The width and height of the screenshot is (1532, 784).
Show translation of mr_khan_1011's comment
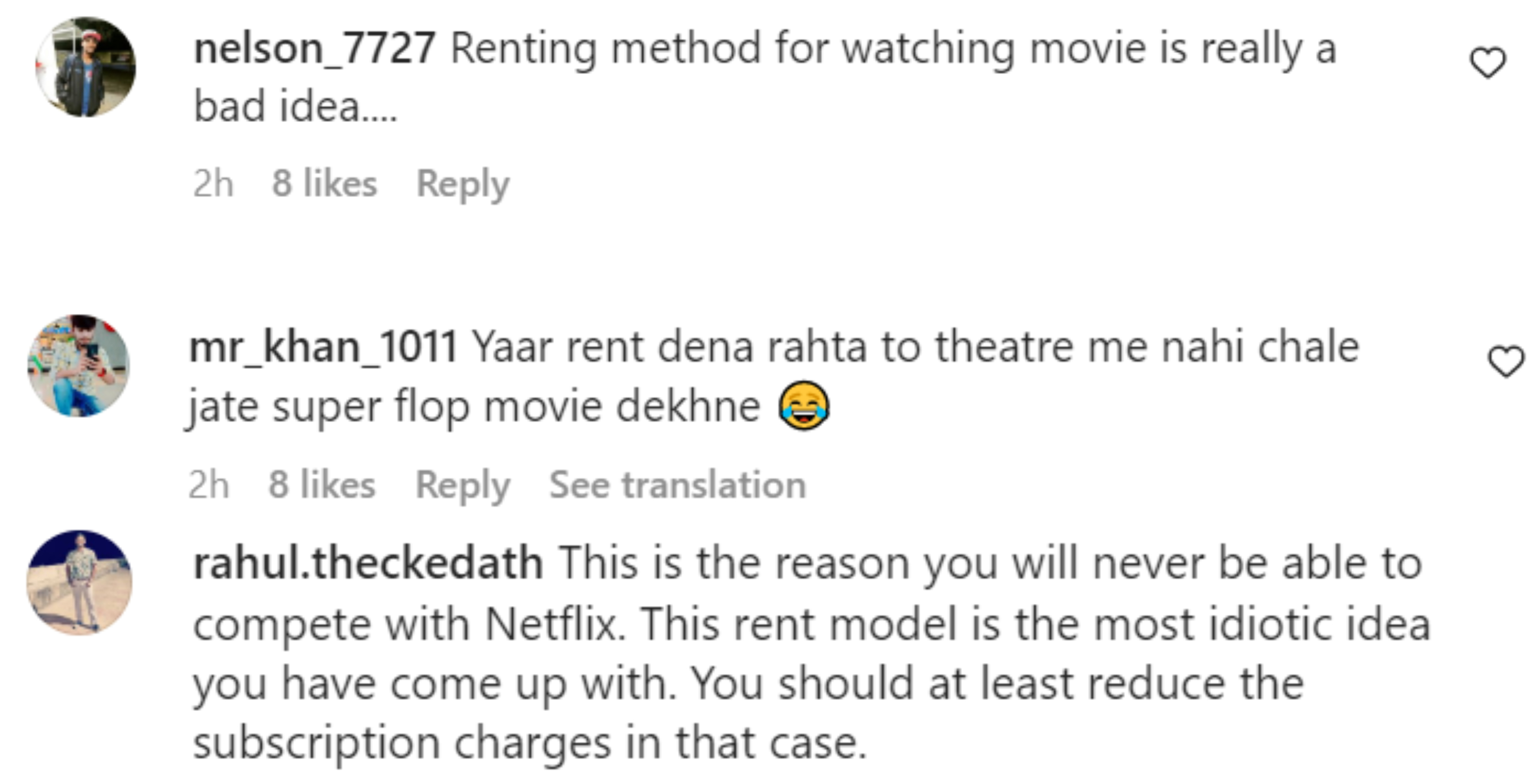tap(677, 485)
